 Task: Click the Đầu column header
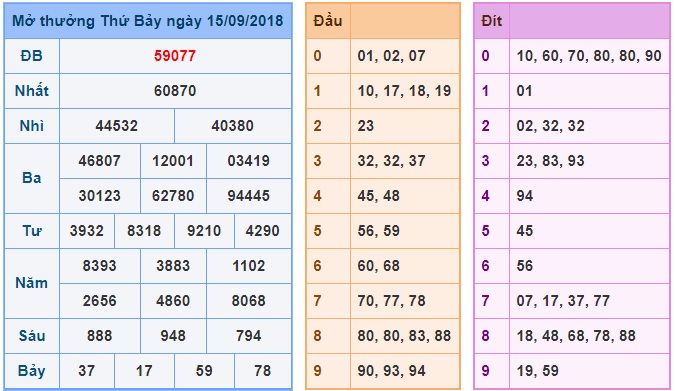point(328,21)
